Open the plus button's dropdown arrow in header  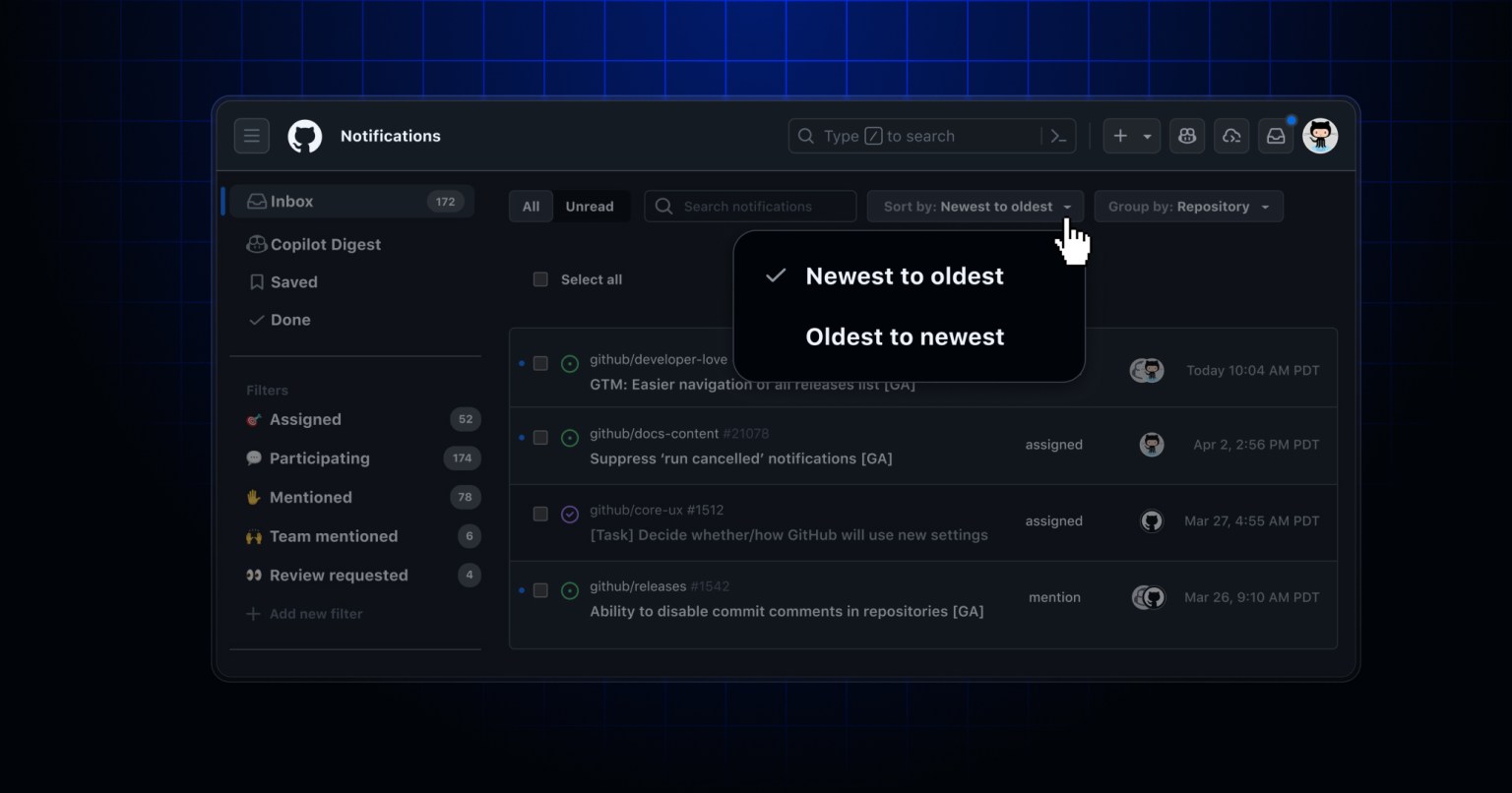[x=1148, y=136]
